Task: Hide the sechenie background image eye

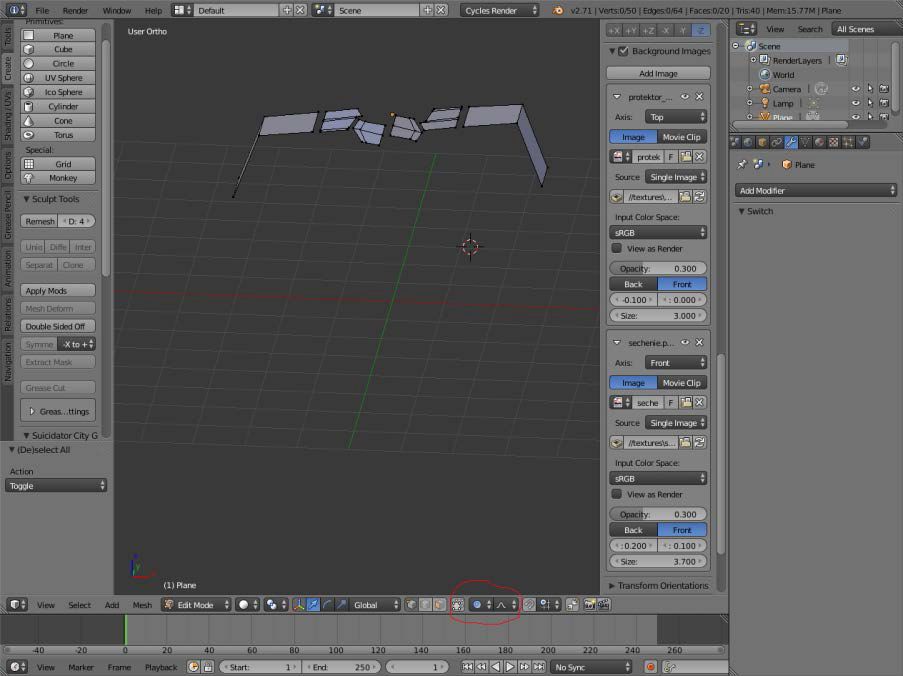Action: point(685,343)
